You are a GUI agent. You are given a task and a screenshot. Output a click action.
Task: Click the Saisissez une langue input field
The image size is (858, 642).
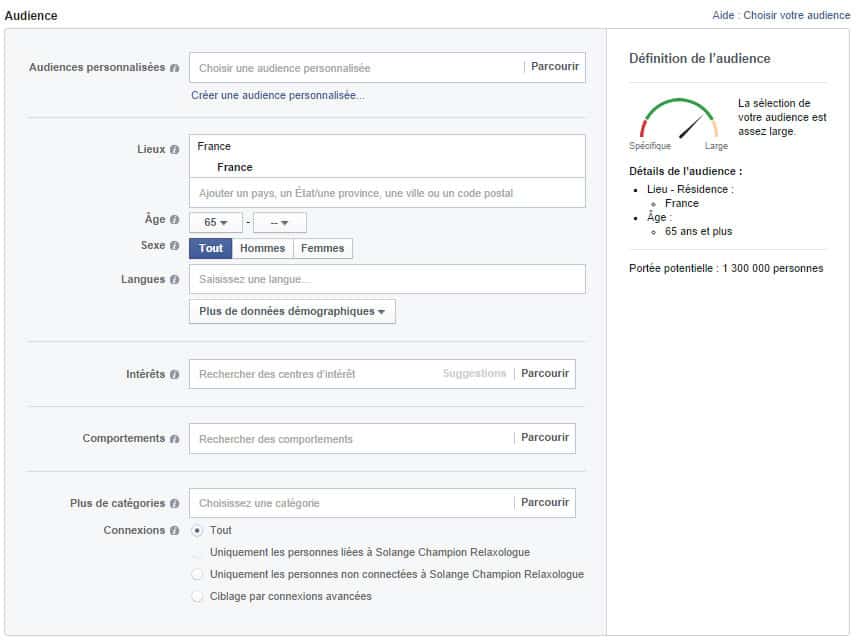[x=387, y=279]
